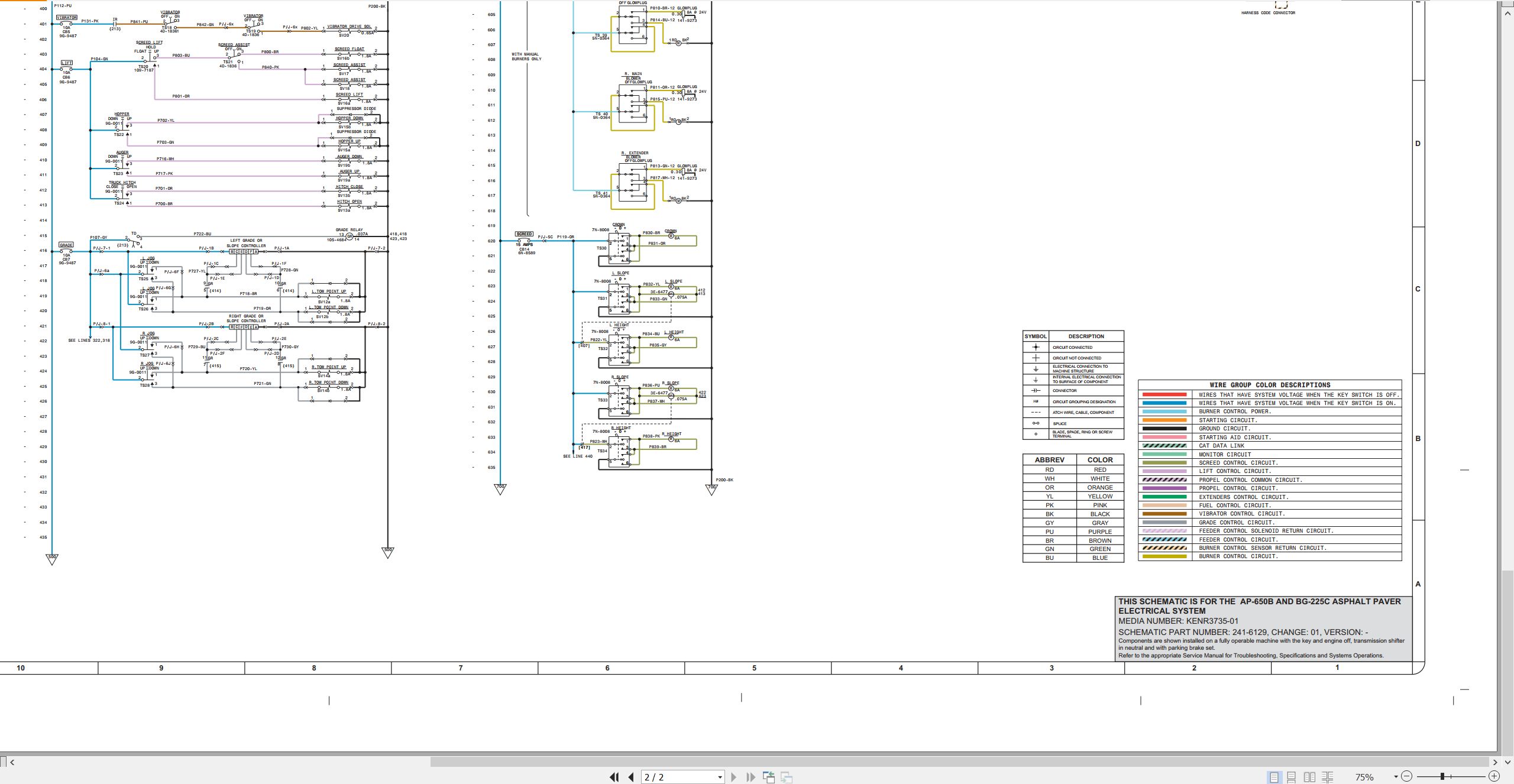Screen dimensions: 1514x784
Task: Select single page view mode
Action: (1274, 777)
